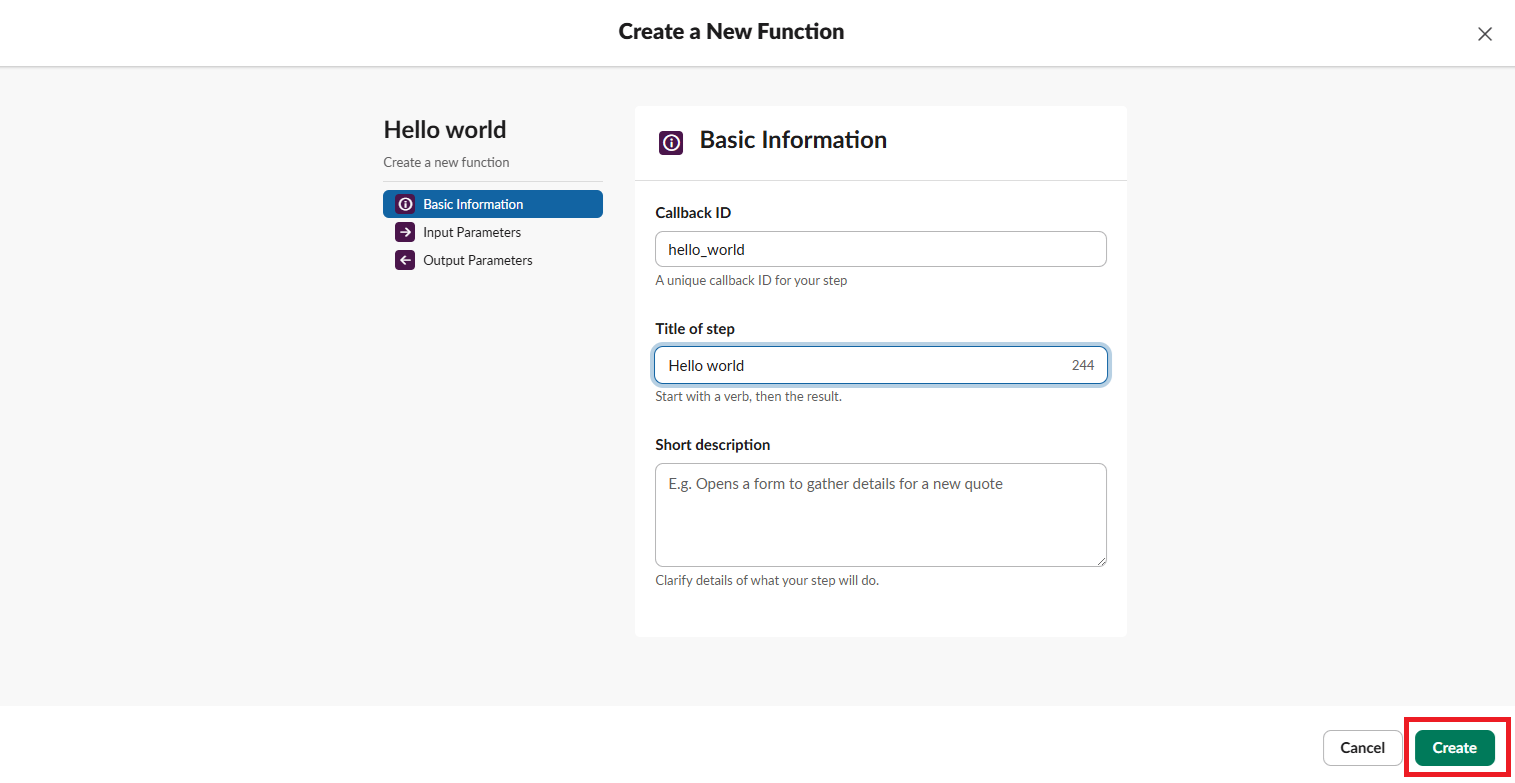Viewport: 1515px width, 783px height.
Task: Click the Callback ID field label
Action: [693, 213]
